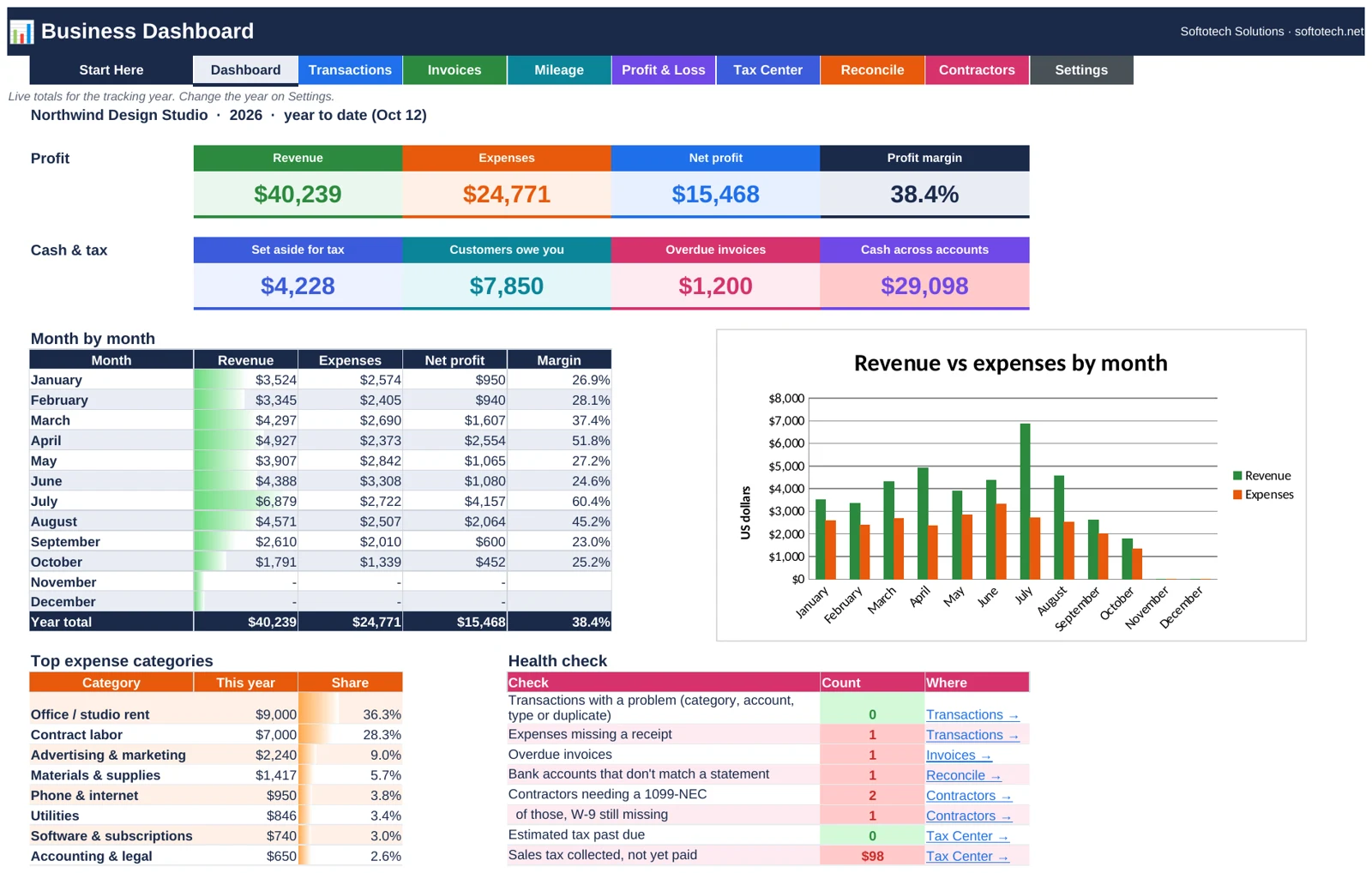The height and width of the screenshot is (873, 1372).
Task: Select the Dashboard tab
Action: point(245,70)
